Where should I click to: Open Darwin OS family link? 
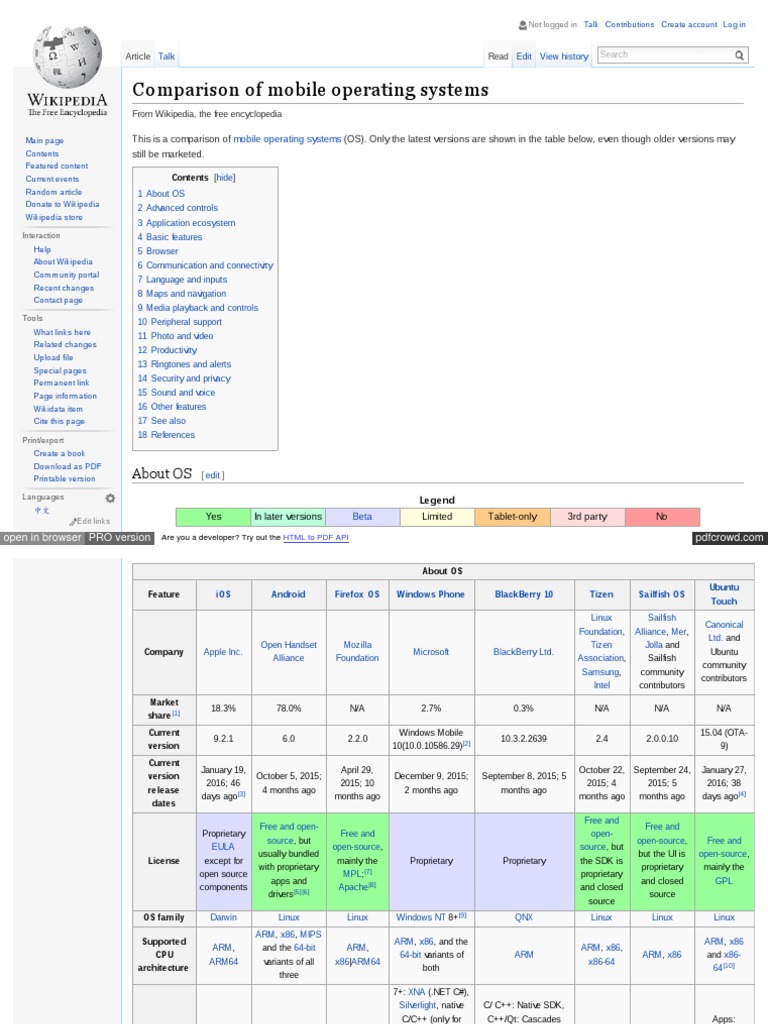point(223,918)
